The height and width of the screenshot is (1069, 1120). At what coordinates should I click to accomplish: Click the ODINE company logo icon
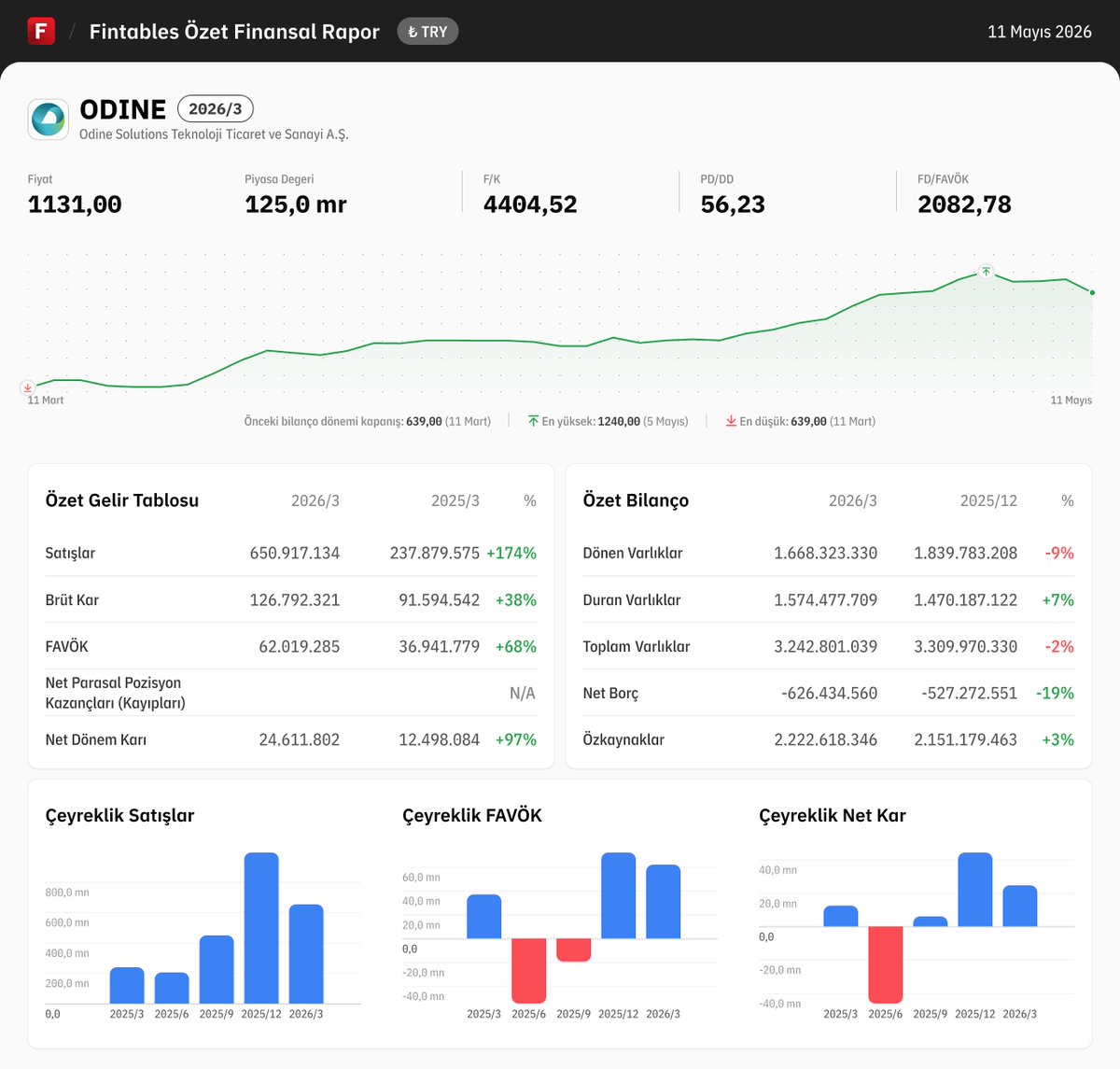point(48,120)
